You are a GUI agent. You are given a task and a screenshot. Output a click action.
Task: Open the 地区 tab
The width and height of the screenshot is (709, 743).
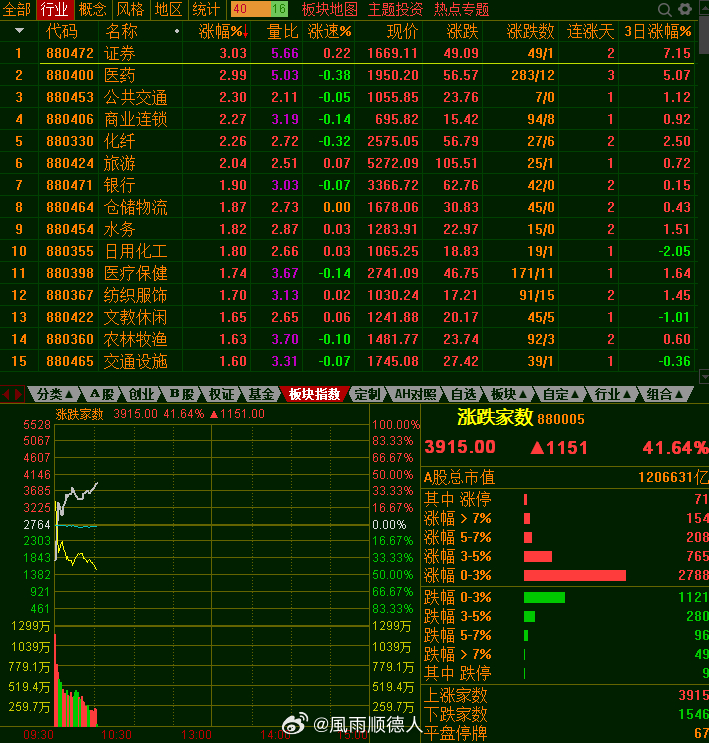(x=168, y=9)
